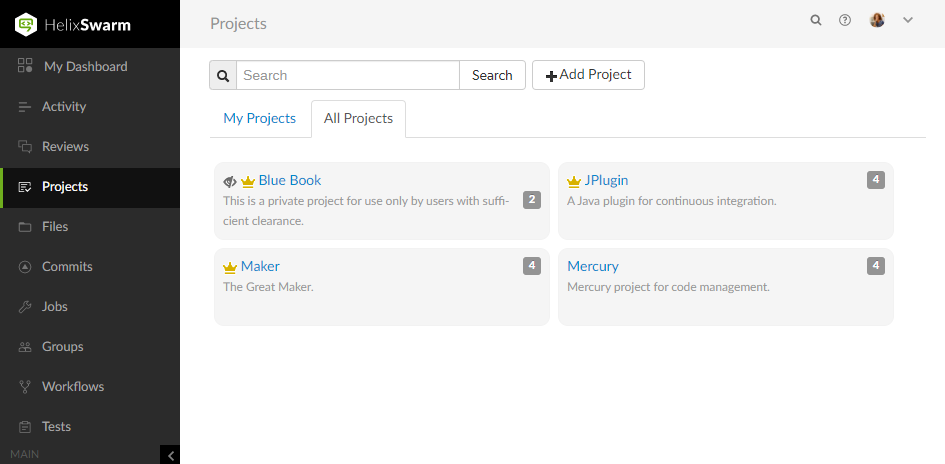Open Reviews via its sidebar icon
The width and height of the screenshot is (945, 464).
point(25,146)
